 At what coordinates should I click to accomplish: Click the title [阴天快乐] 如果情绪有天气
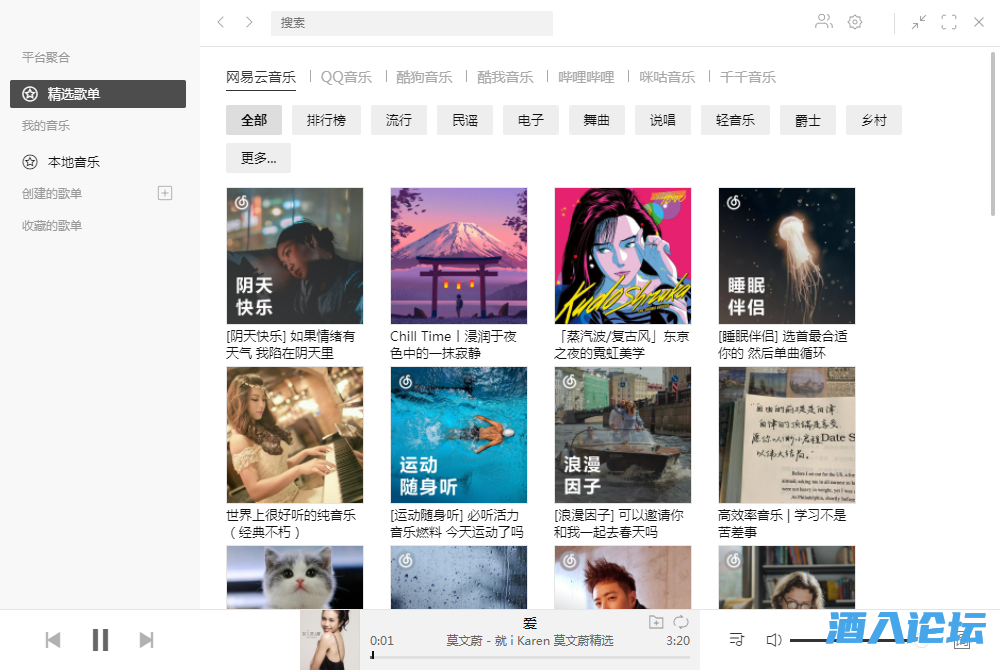click(291, 344)
